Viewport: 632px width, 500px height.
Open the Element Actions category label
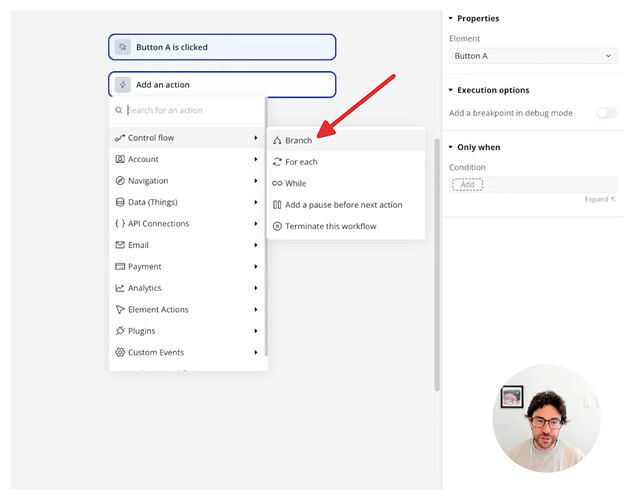158,309
